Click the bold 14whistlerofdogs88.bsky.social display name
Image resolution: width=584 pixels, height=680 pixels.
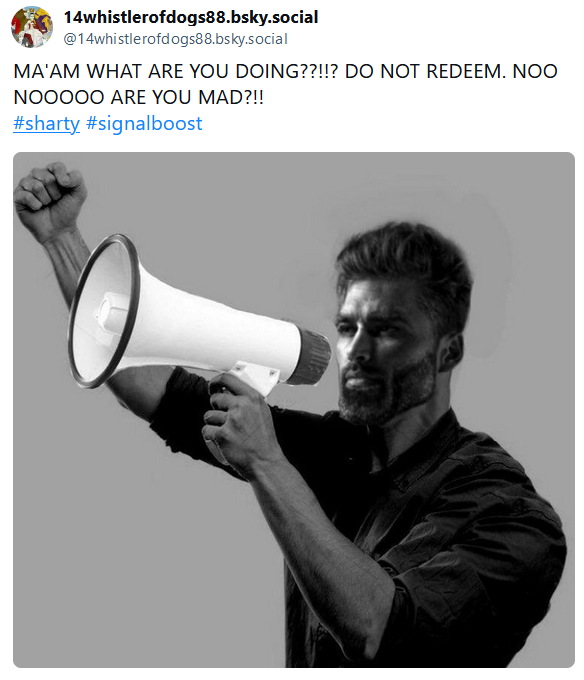tap(191, 17)
